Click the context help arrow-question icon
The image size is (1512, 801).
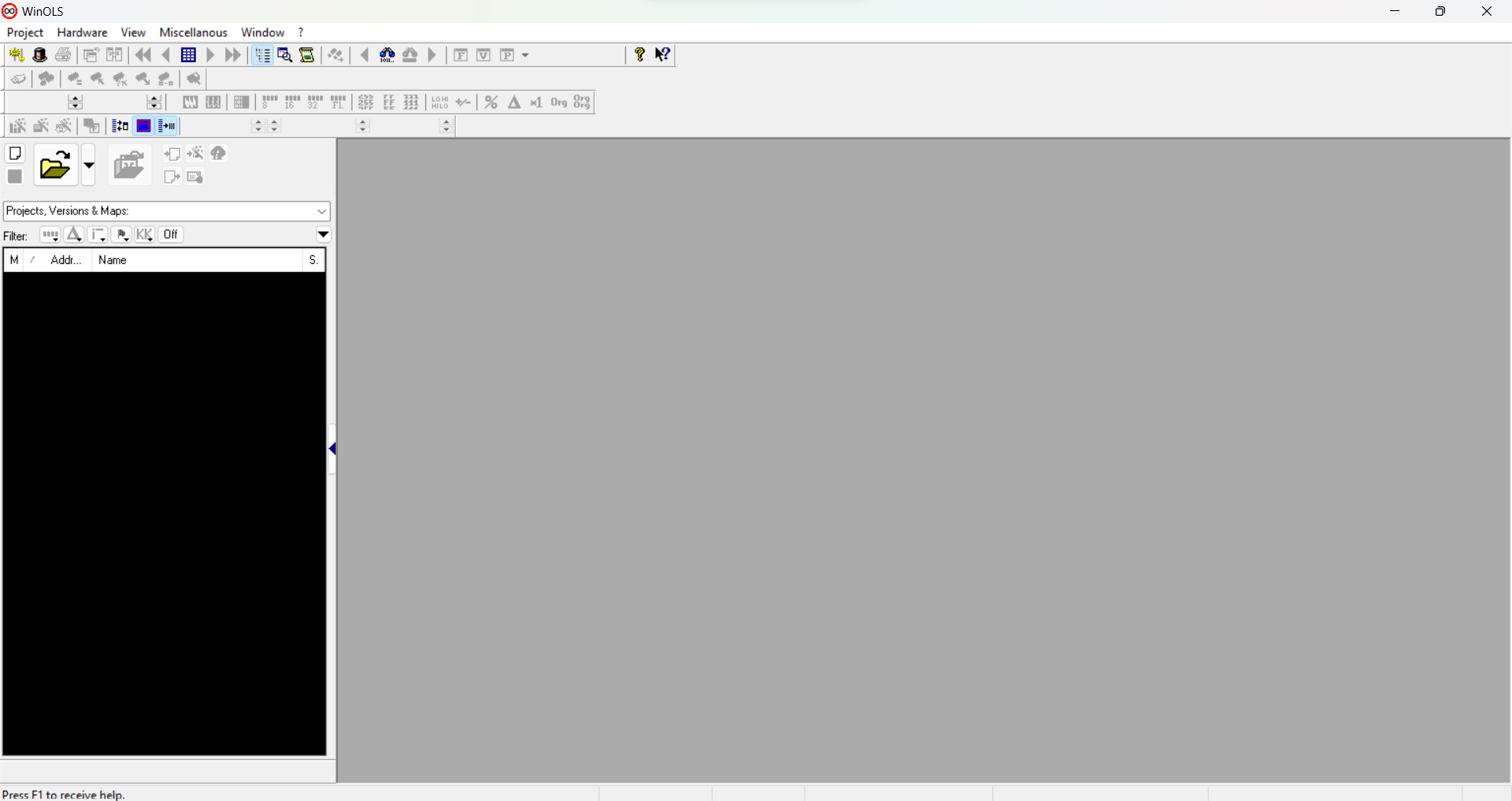(x=663, y=54)
